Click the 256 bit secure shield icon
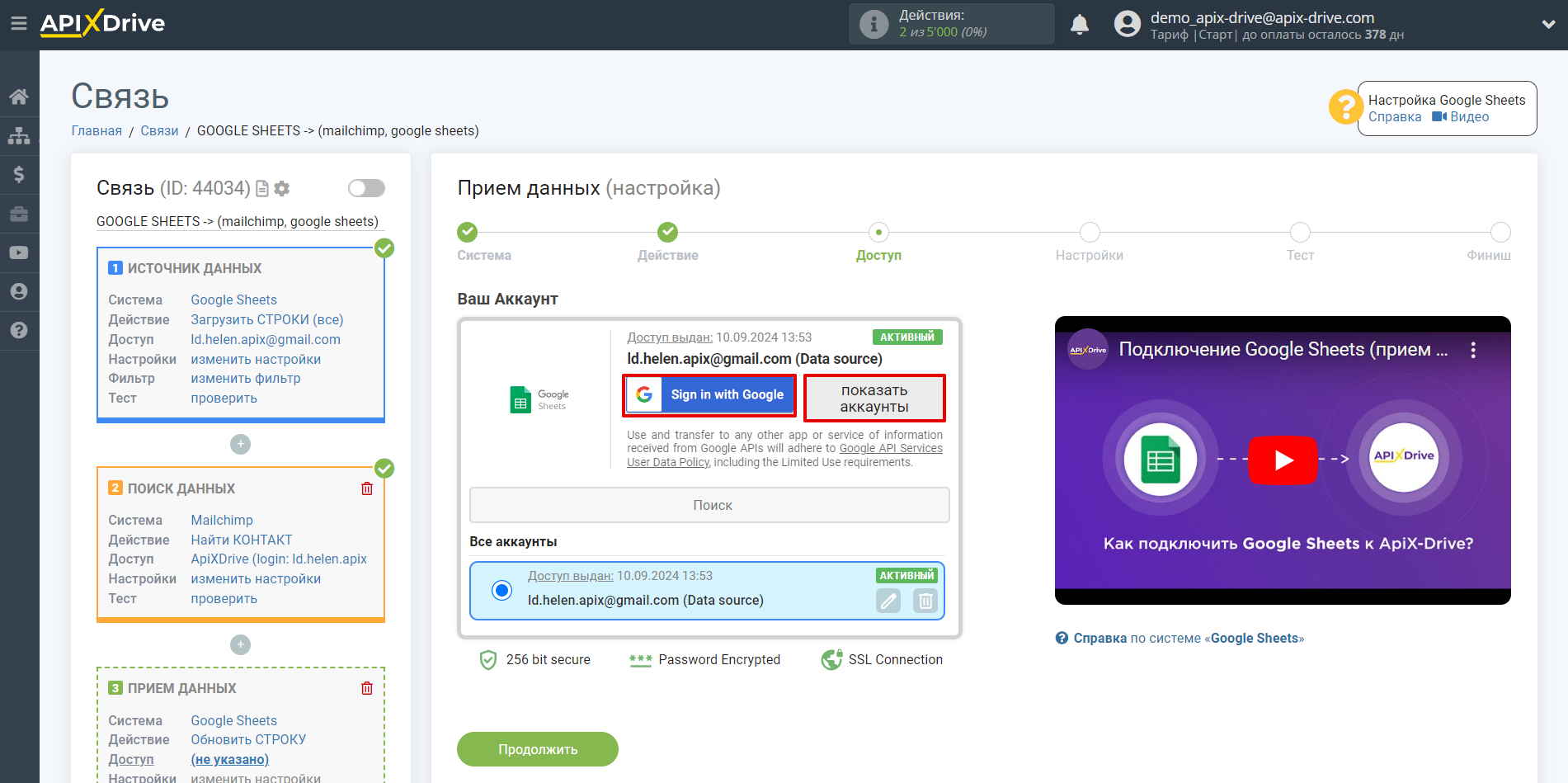Image resolution: width=1568 pixels, height=783 pixels. pyautogui.click(x=488, y=660)
